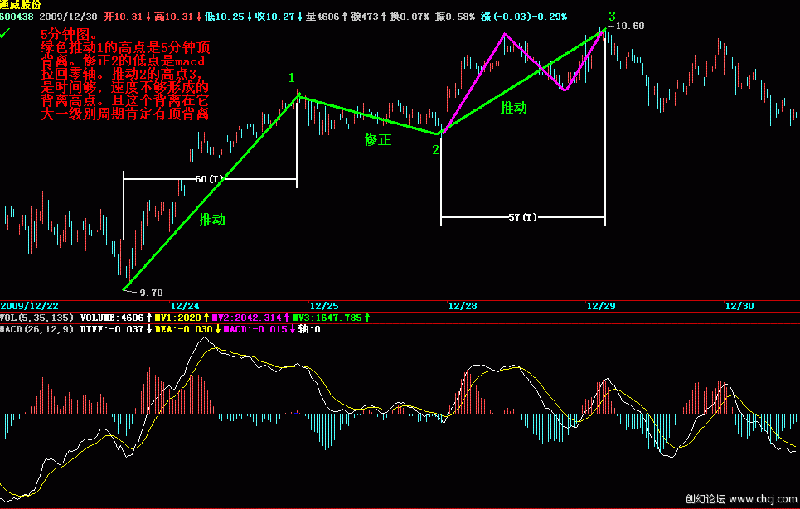The image size is (800, 509).
Task: Select the VOL(5,35,135) indicator label
Action: 37,317
